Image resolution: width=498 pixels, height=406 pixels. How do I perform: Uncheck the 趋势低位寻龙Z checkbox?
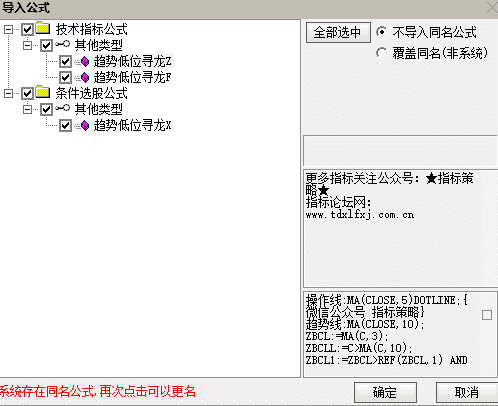pyautogui.click(x=65, y=61)
